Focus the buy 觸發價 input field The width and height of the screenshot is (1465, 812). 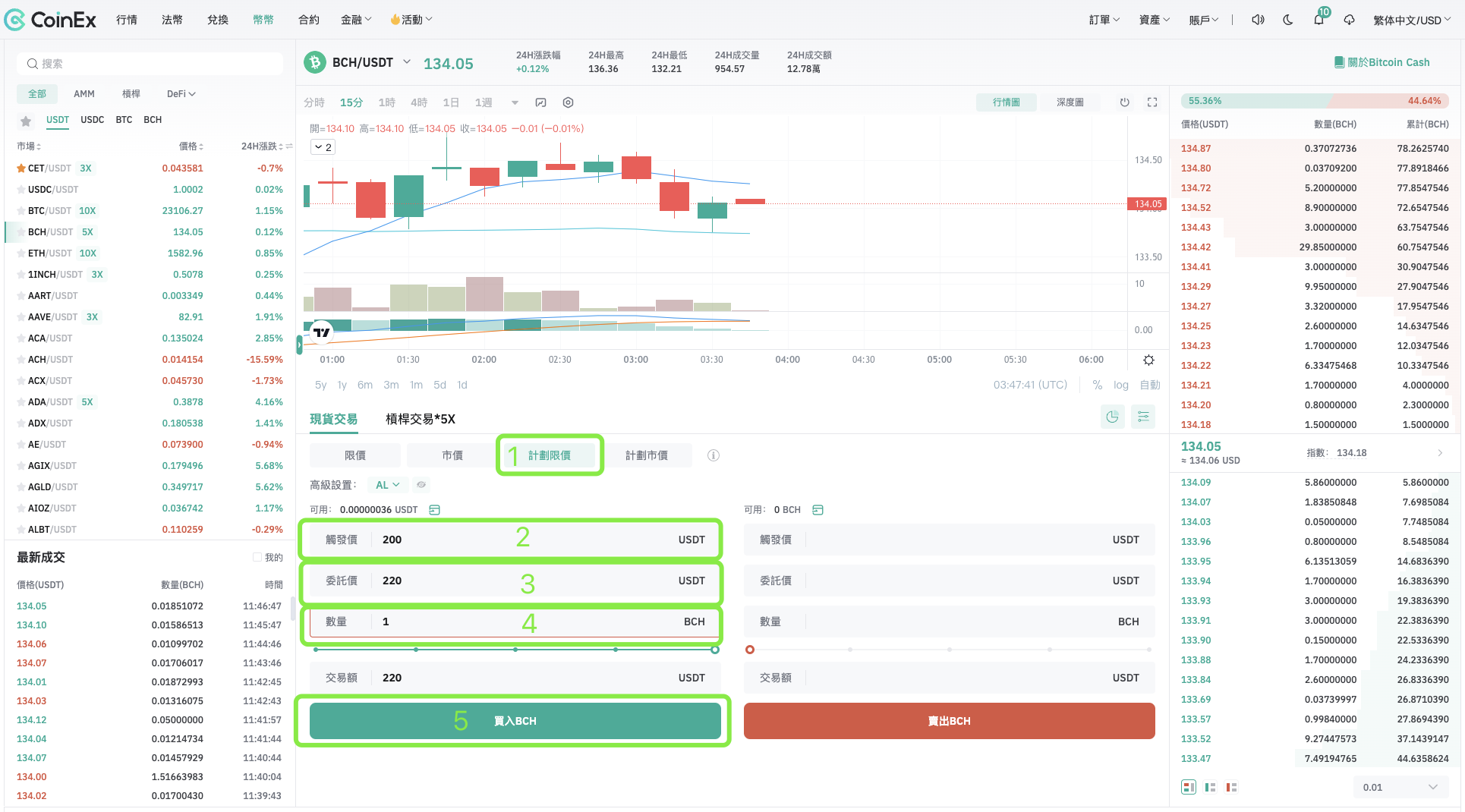(515, 540)
